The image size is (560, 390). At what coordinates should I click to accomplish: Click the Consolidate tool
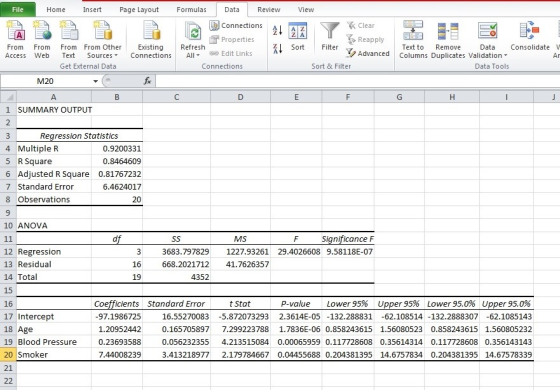(530, 37)
